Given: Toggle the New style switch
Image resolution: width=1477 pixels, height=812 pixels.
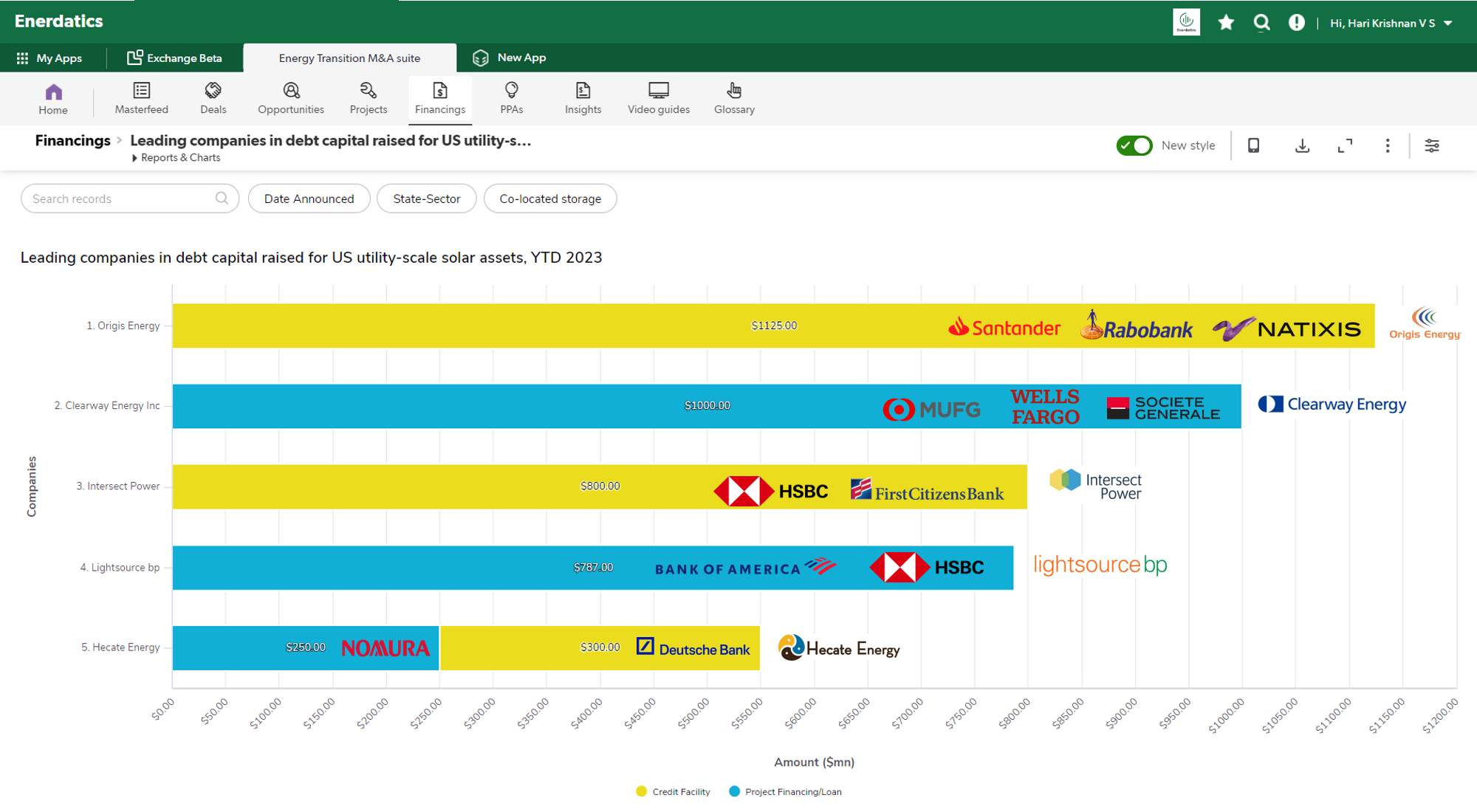Looking at the screenshot, I should pos(1134,146).
